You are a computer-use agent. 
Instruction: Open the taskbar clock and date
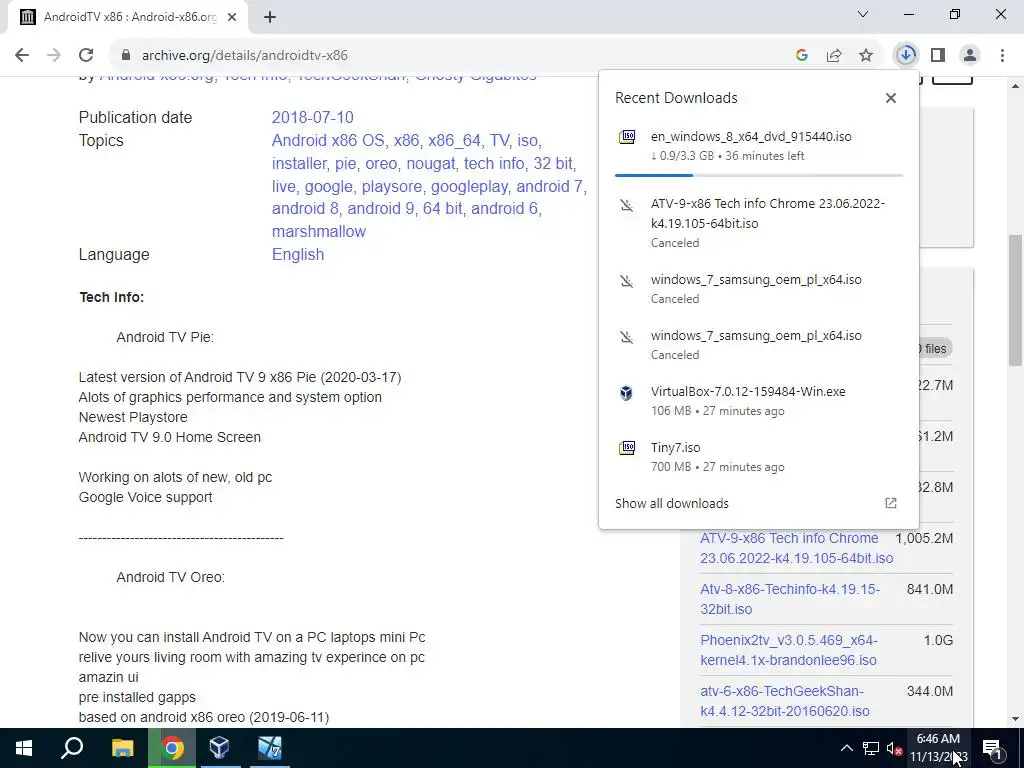pyautogui.click(x=938, y=748)
